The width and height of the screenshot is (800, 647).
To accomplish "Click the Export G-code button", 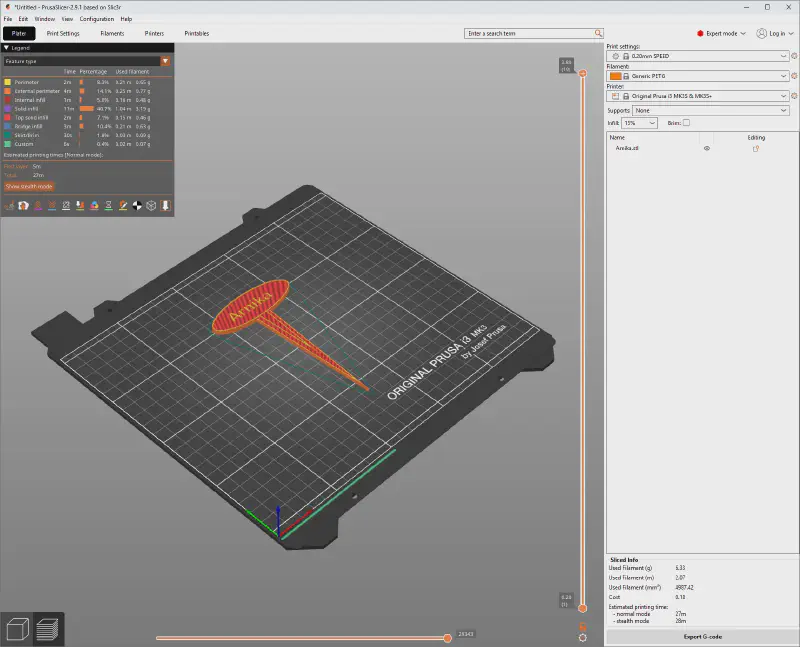I will pos(702,636).
